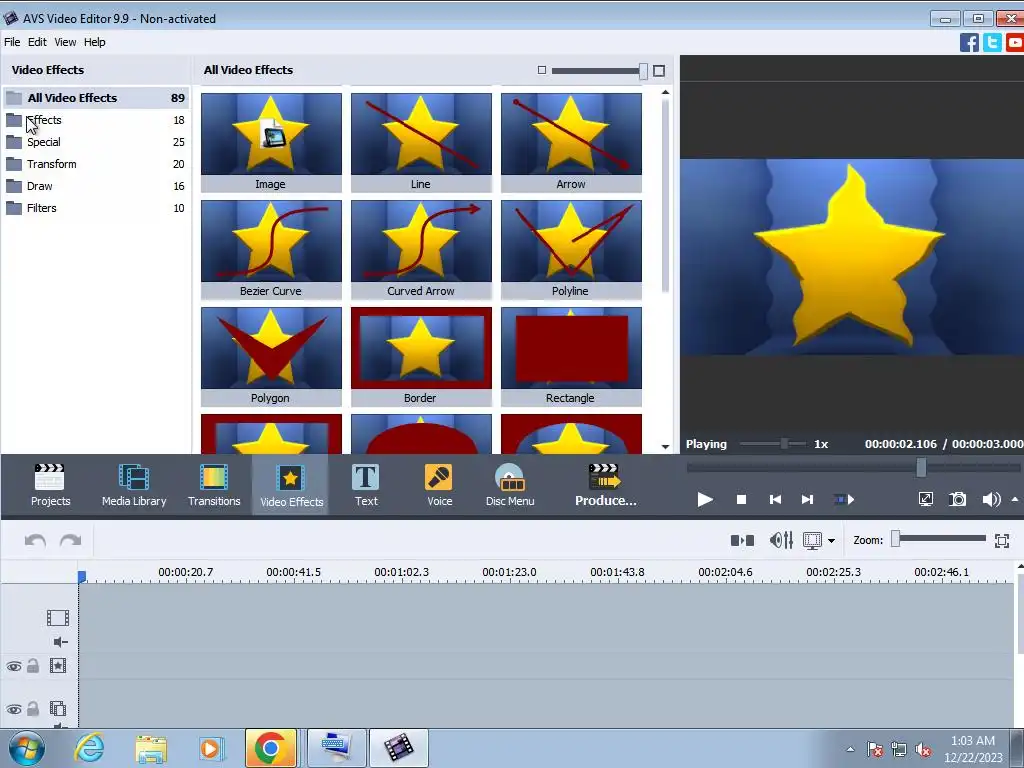Select the Line effect thumbnail

421,142
